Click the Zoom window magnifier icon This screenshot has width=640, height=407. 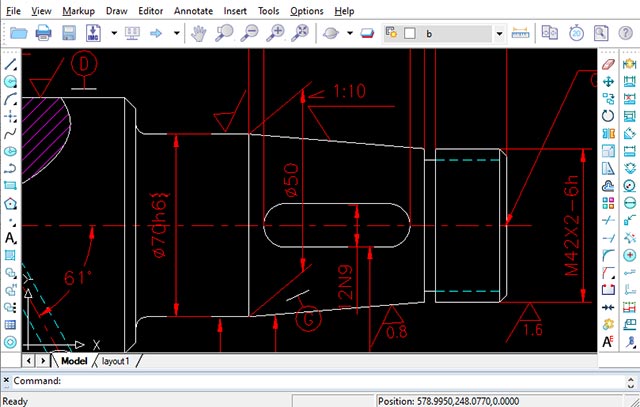(224, 33)
